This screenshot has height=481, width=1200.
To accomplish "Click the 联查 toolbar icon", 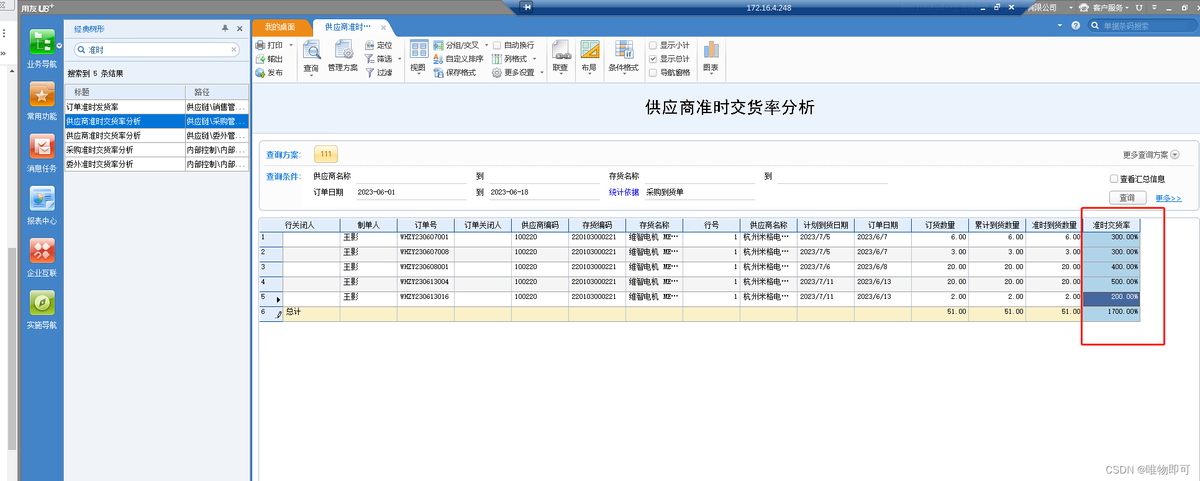I will [560, 52].
